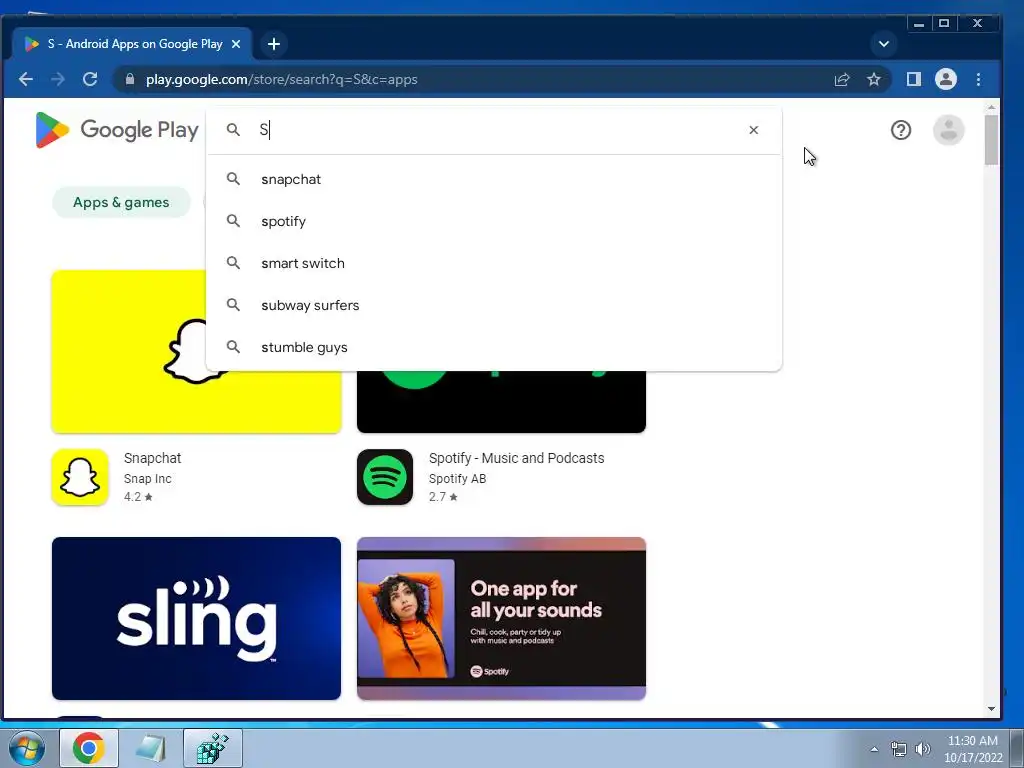Open Spotify - Music and Podcasts link
The width and height of the screenshot is (1024, 768).
click(x=517, y=458)
